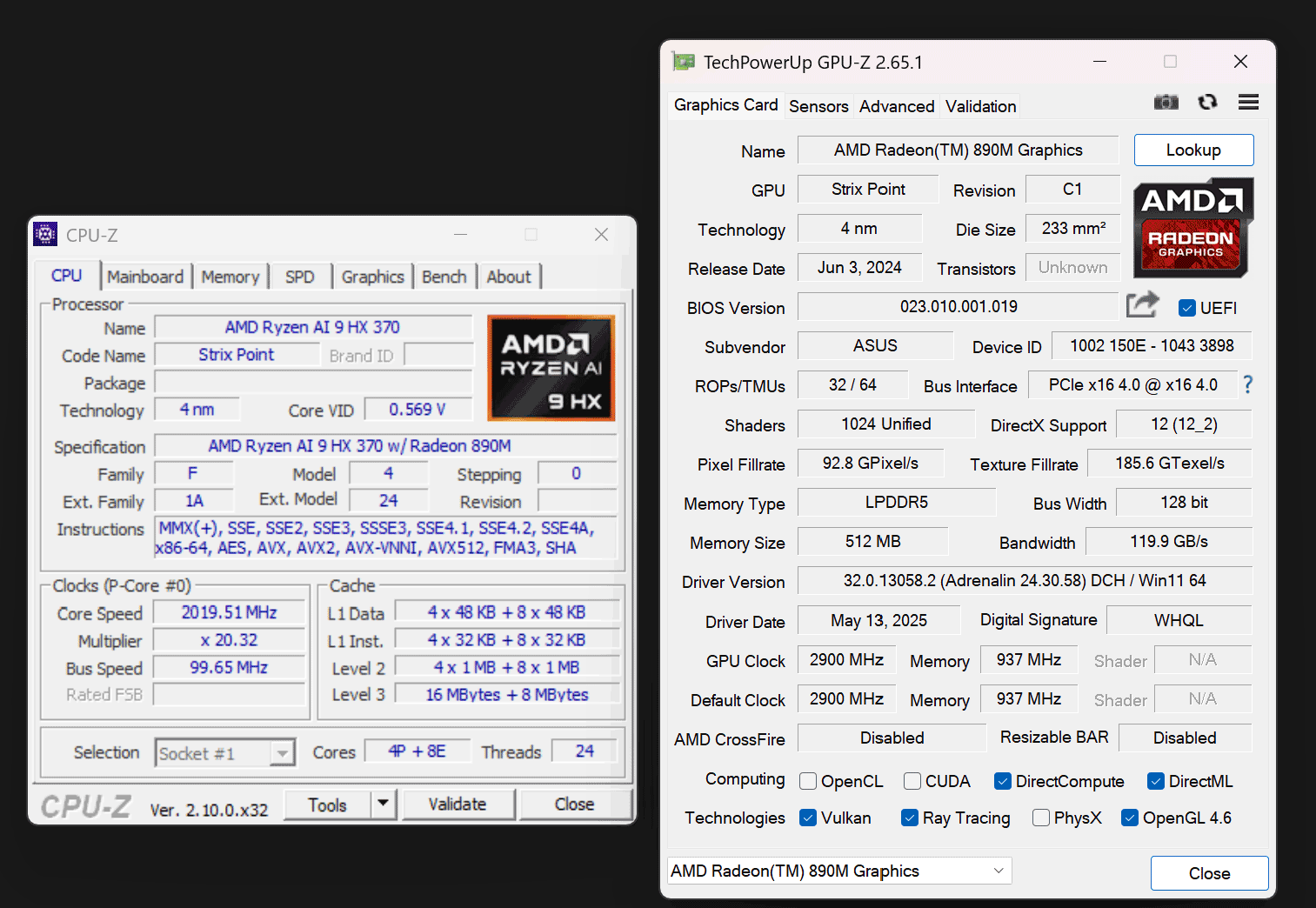1316x908 pixels.
Task: Click the Validate button in CPU-Z
Action: click(x=458, y=805)
